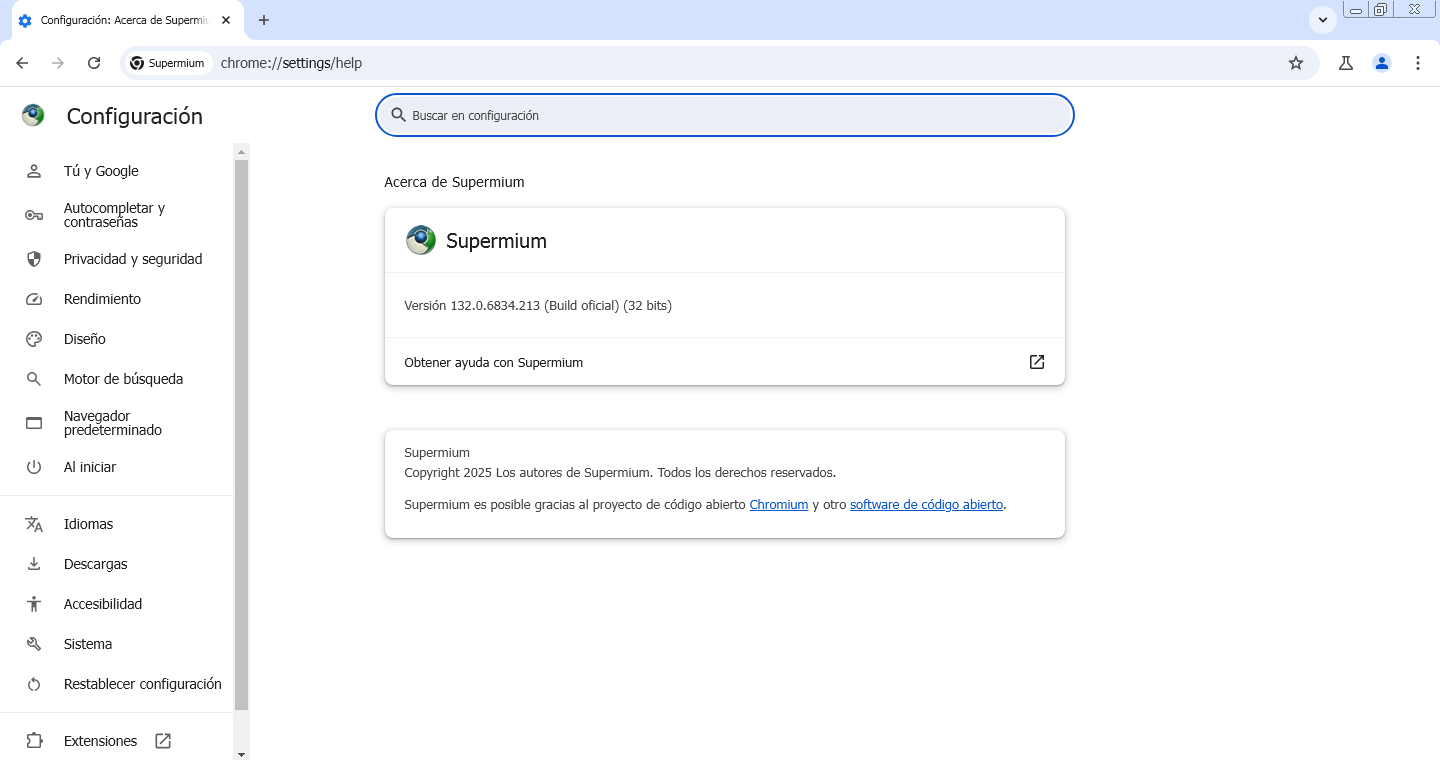Click the profile avatar icon
The width and height of the screenshot is (1440, 760).
click(1382, 63)
